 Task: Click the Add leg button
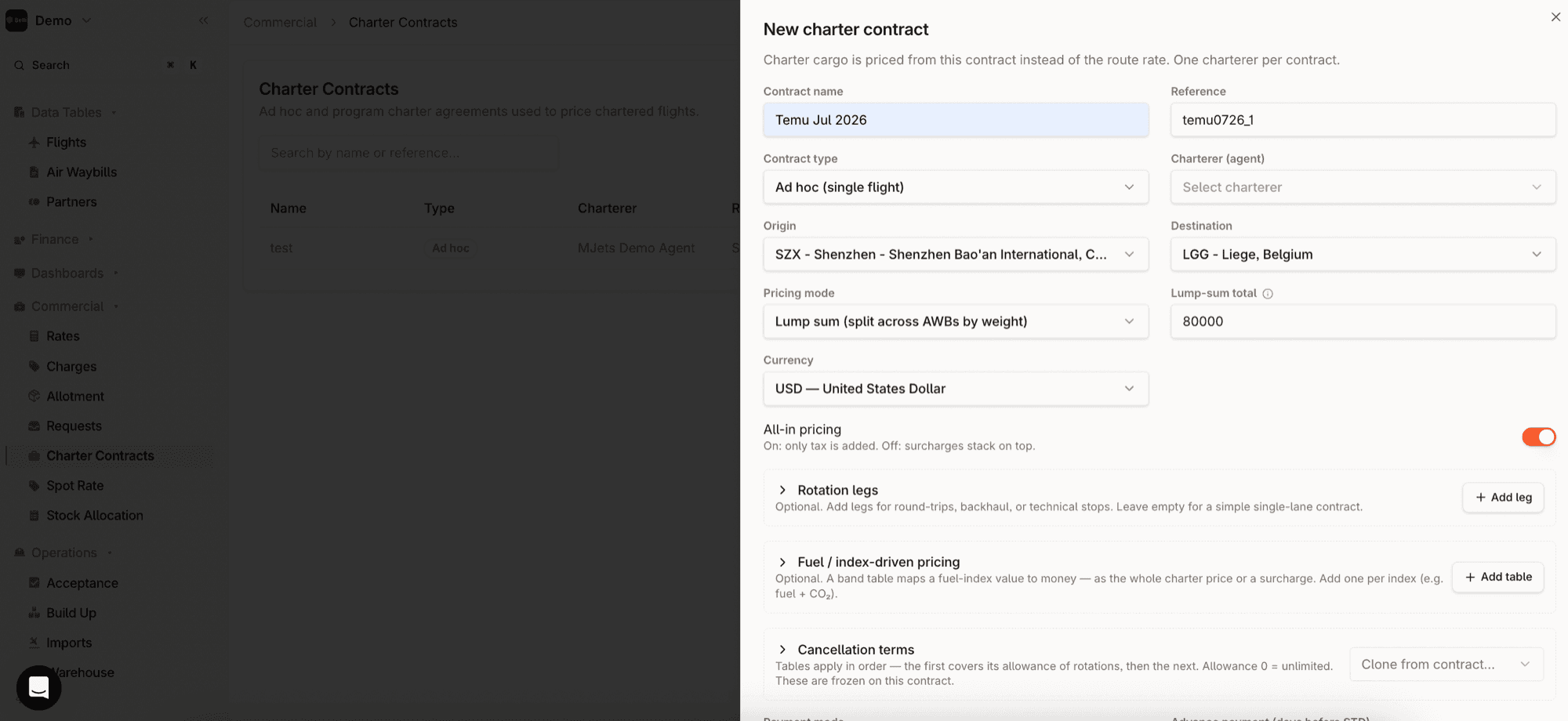click(x=1503, y=498)
